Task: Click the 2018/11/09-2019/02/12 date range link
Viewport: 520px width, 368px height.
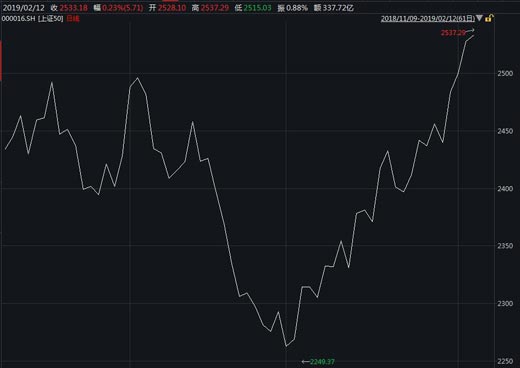Action: [428, 19]
